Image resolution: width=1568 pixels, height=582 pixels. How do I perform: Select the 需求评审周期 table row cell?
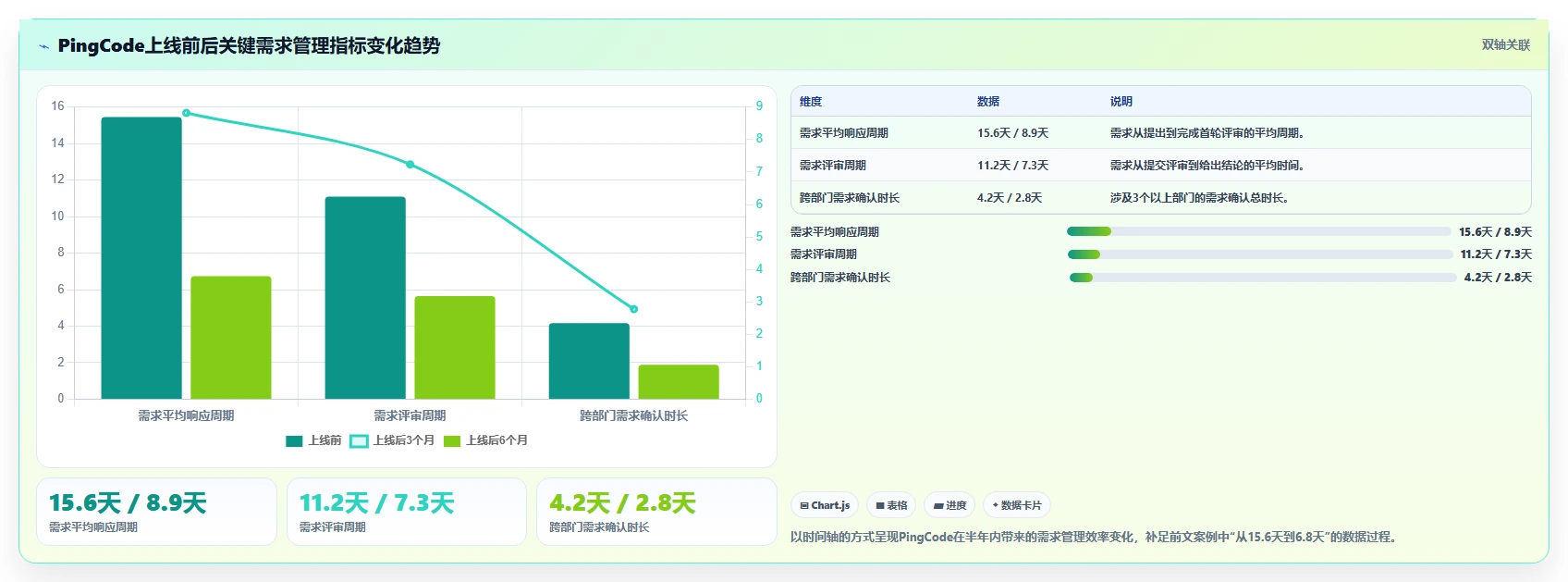(x=833, y=166)
